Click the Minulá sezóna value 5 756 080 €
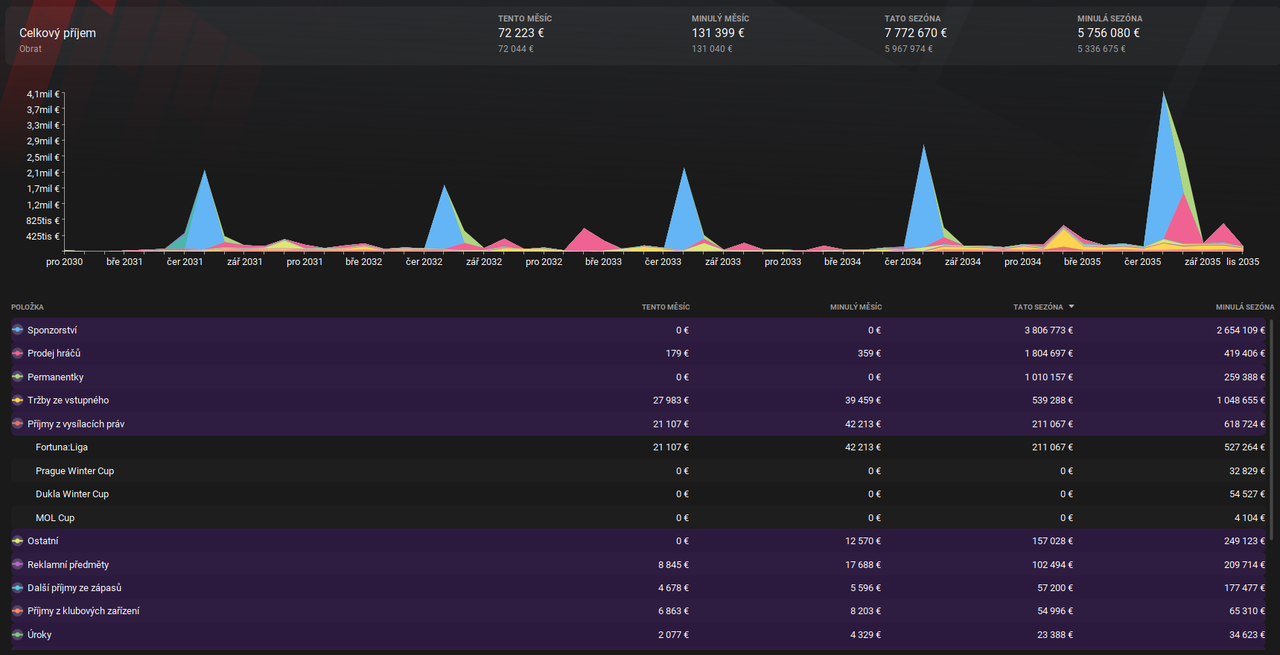1280x655 pixels. [1109, 33]
